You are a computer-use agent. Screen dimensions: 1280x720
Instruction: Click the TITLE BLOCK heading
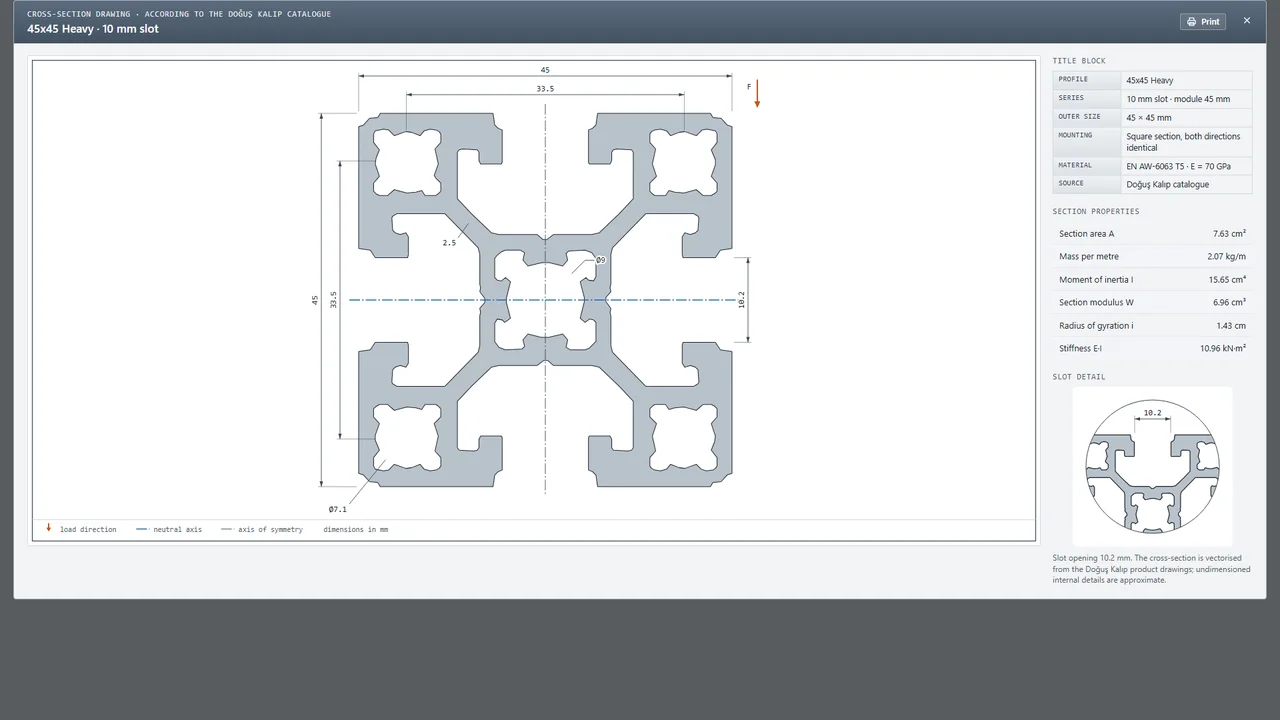[1079, 61]
